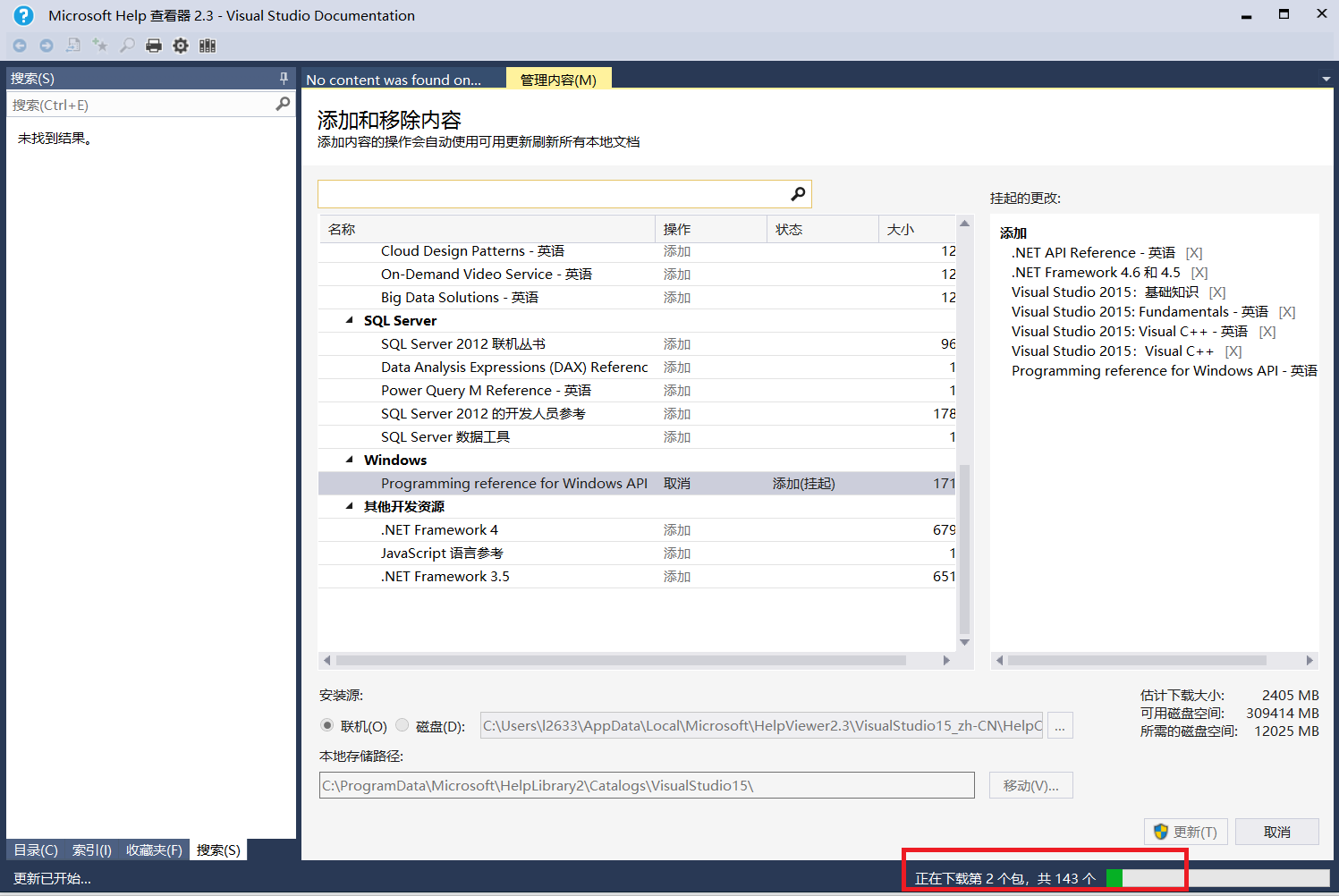Click magnifier icon in content filter box
1339x896 pixels.
point(798,194)
